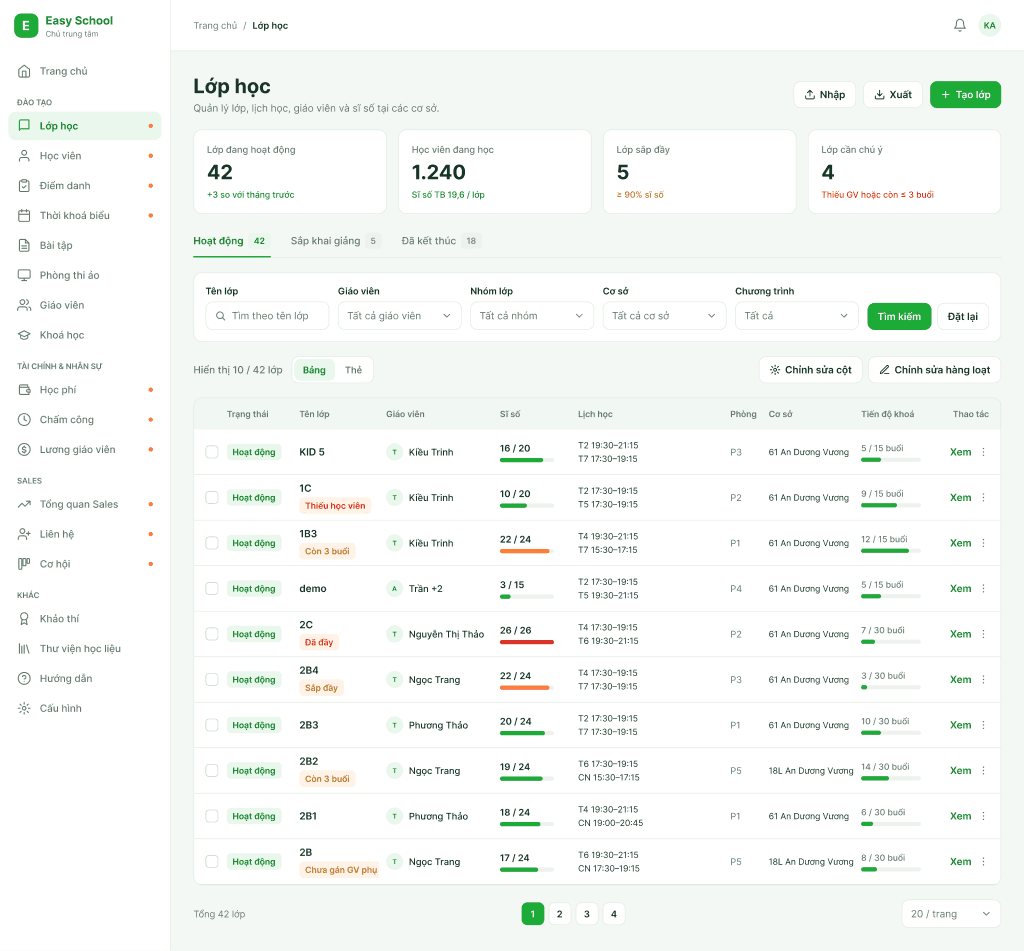
Task: Click the Tìm kiếm search button
Action: (899, 317)
